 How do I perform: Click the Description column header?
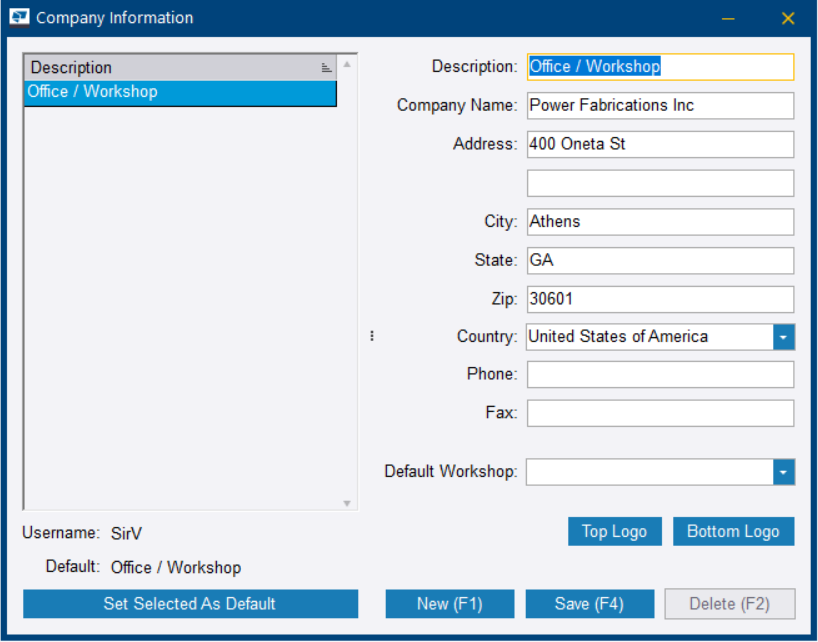click(170, 68)
